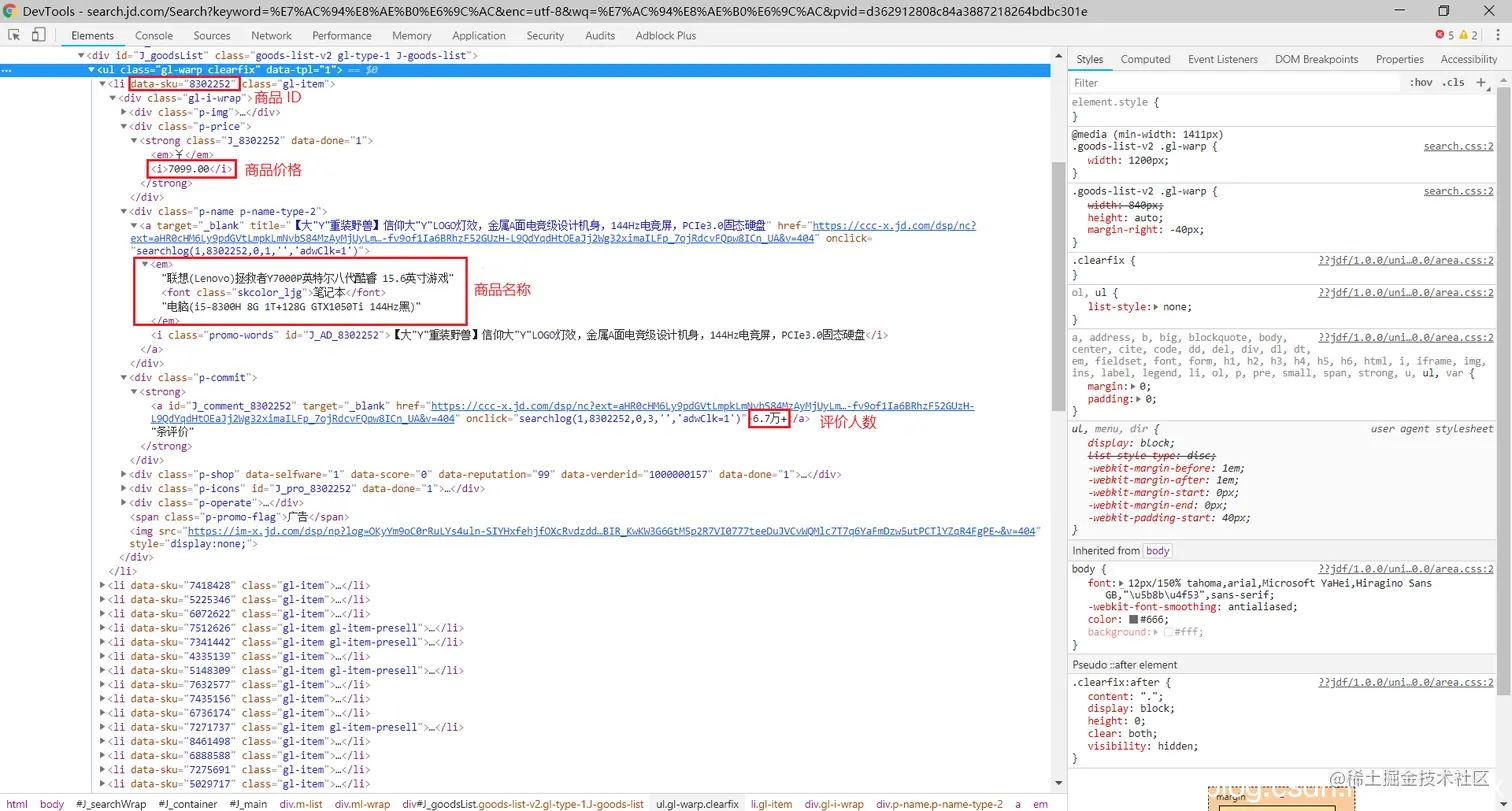Toggle the device toolbar icon

point(39,35)
